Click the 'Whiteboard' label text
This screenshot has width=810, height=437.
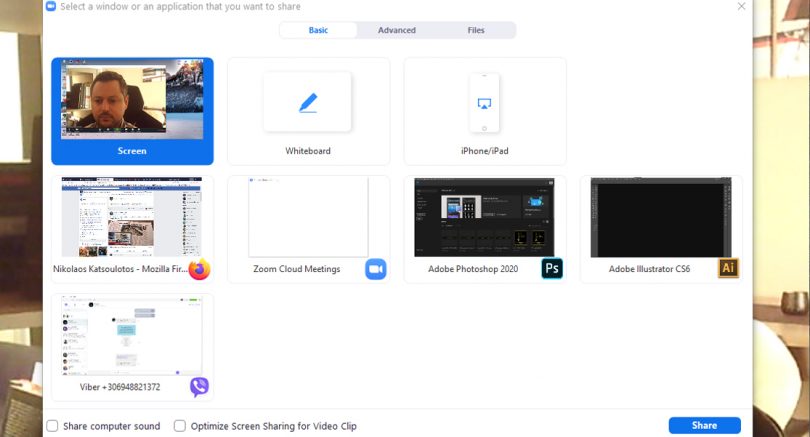308,151
